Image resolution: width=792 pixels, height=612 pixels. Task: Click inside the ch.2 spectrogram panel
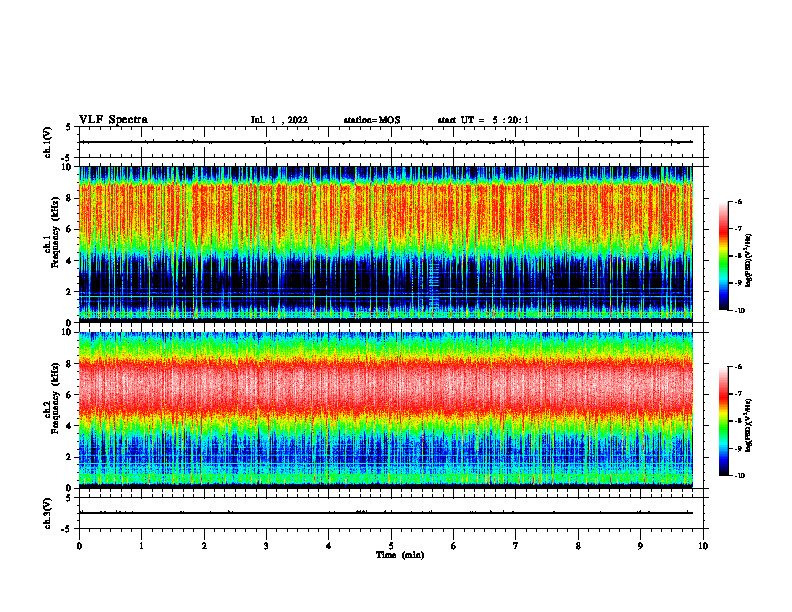(x=386, y=410)
